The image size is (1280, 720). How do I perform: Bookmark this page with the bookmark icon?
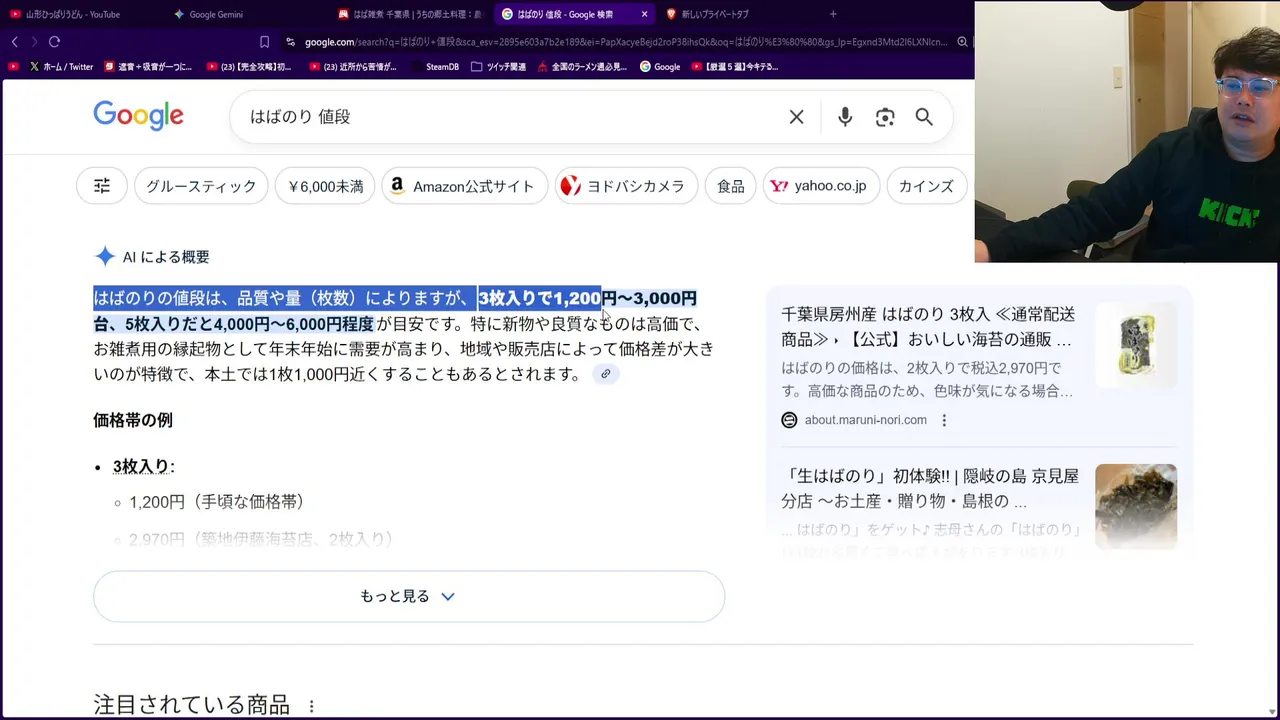point(264,42)
